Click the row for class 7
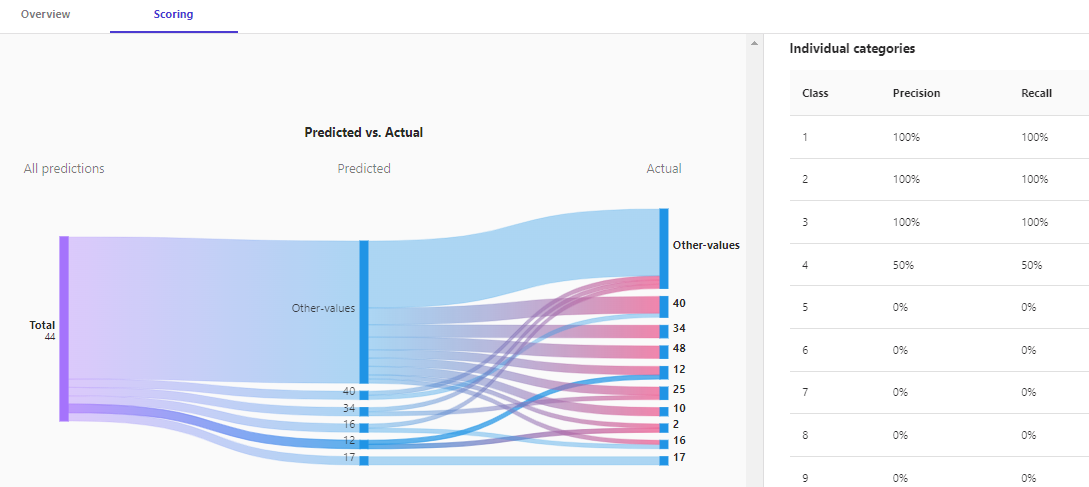The height and width of the screenshot is (487, 1089). (938, 393)
